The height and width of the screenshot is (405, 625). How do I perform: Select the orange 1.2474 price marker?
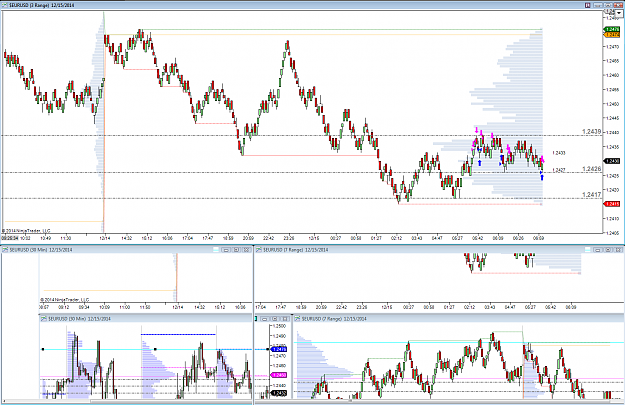(612, 35)
